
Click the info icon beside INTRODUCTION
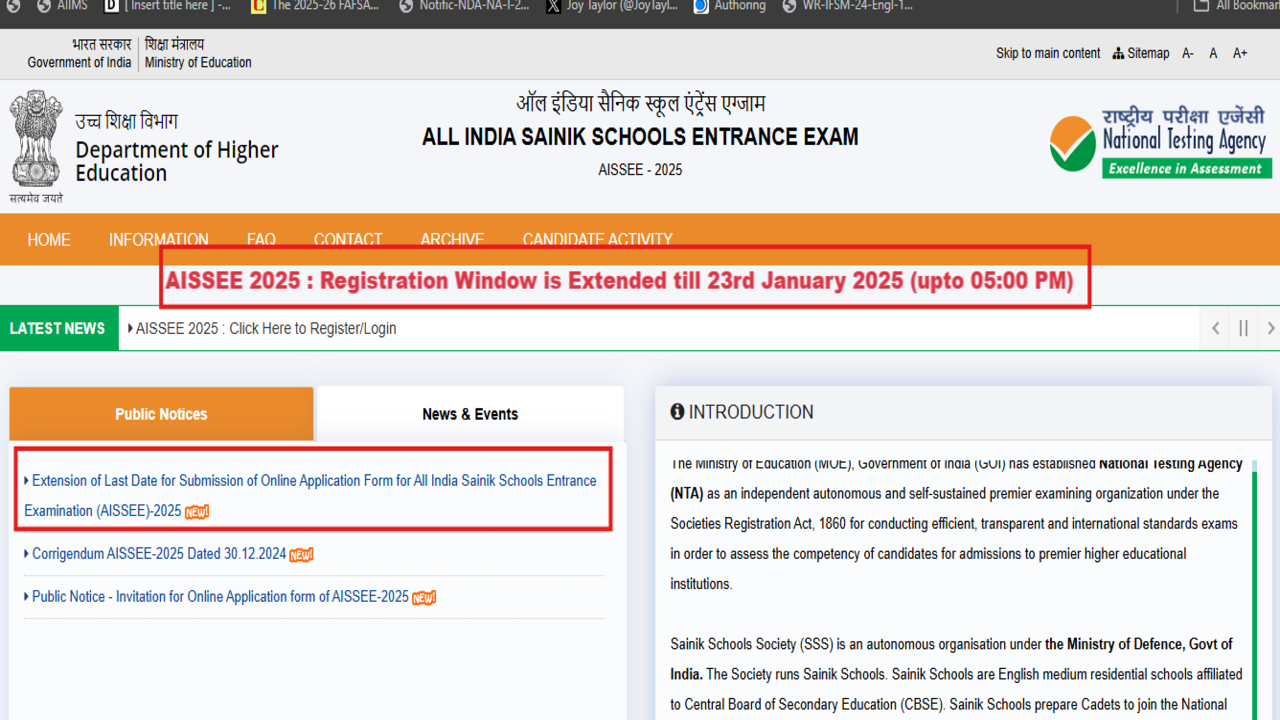678,411
